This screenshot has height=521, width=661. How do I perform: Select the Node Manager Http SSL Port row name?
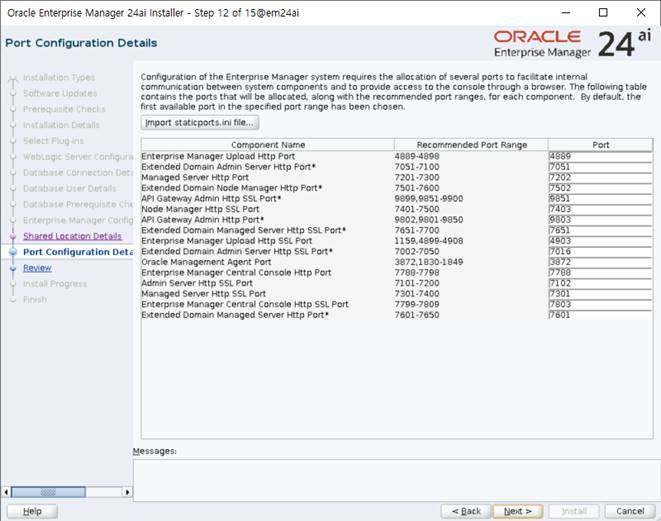point(200,209)
